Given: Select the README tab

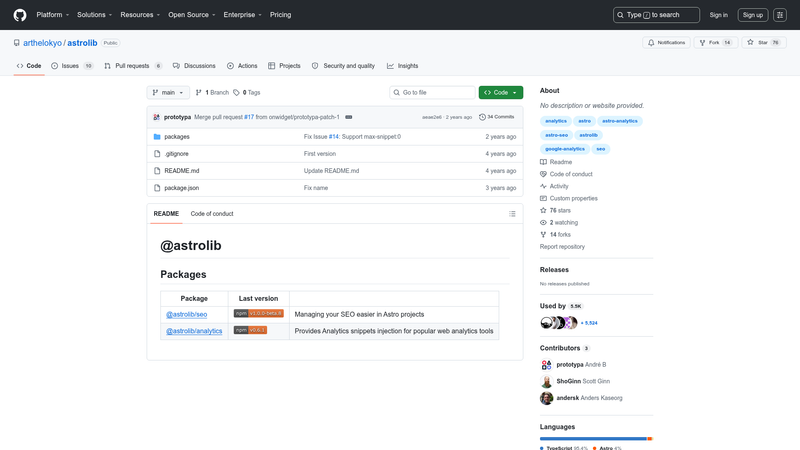Looking at the screenshot, I should tap(166, 214).
